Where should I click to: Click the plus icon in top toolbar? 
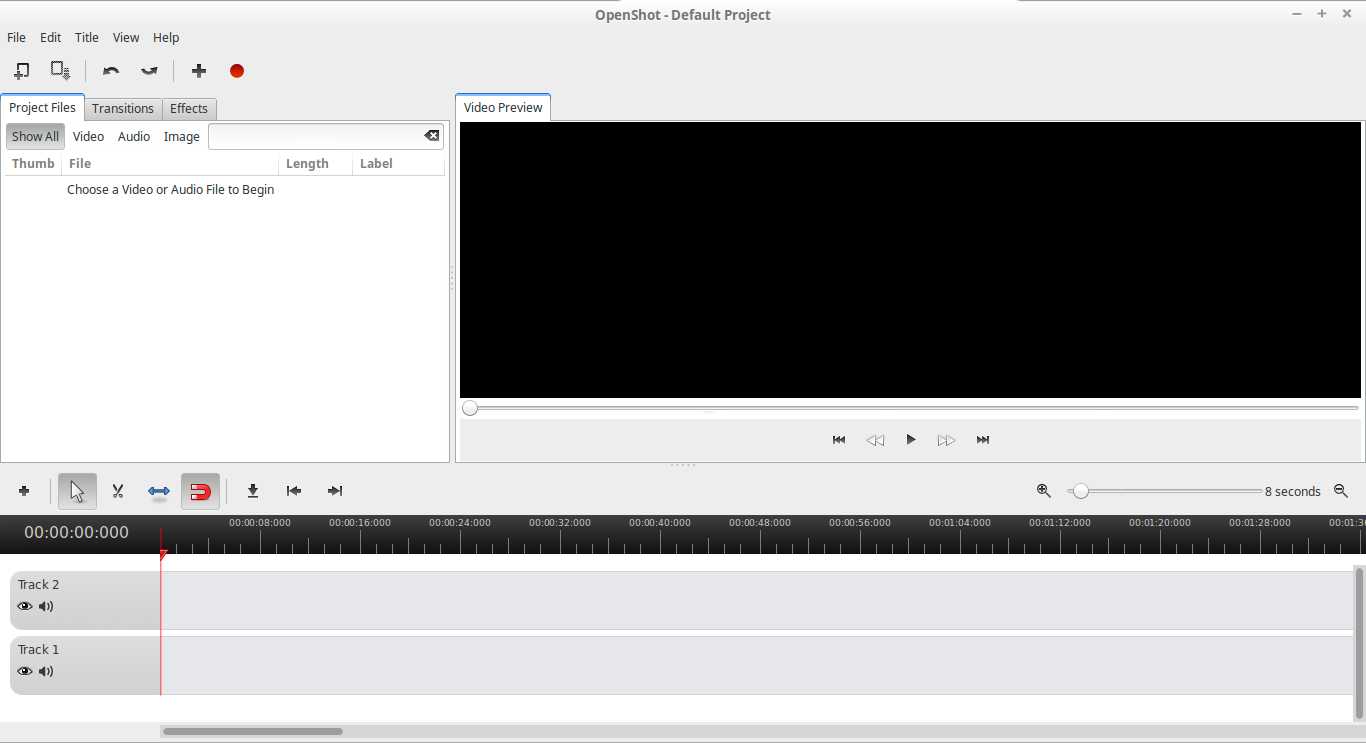pos(199,71)
